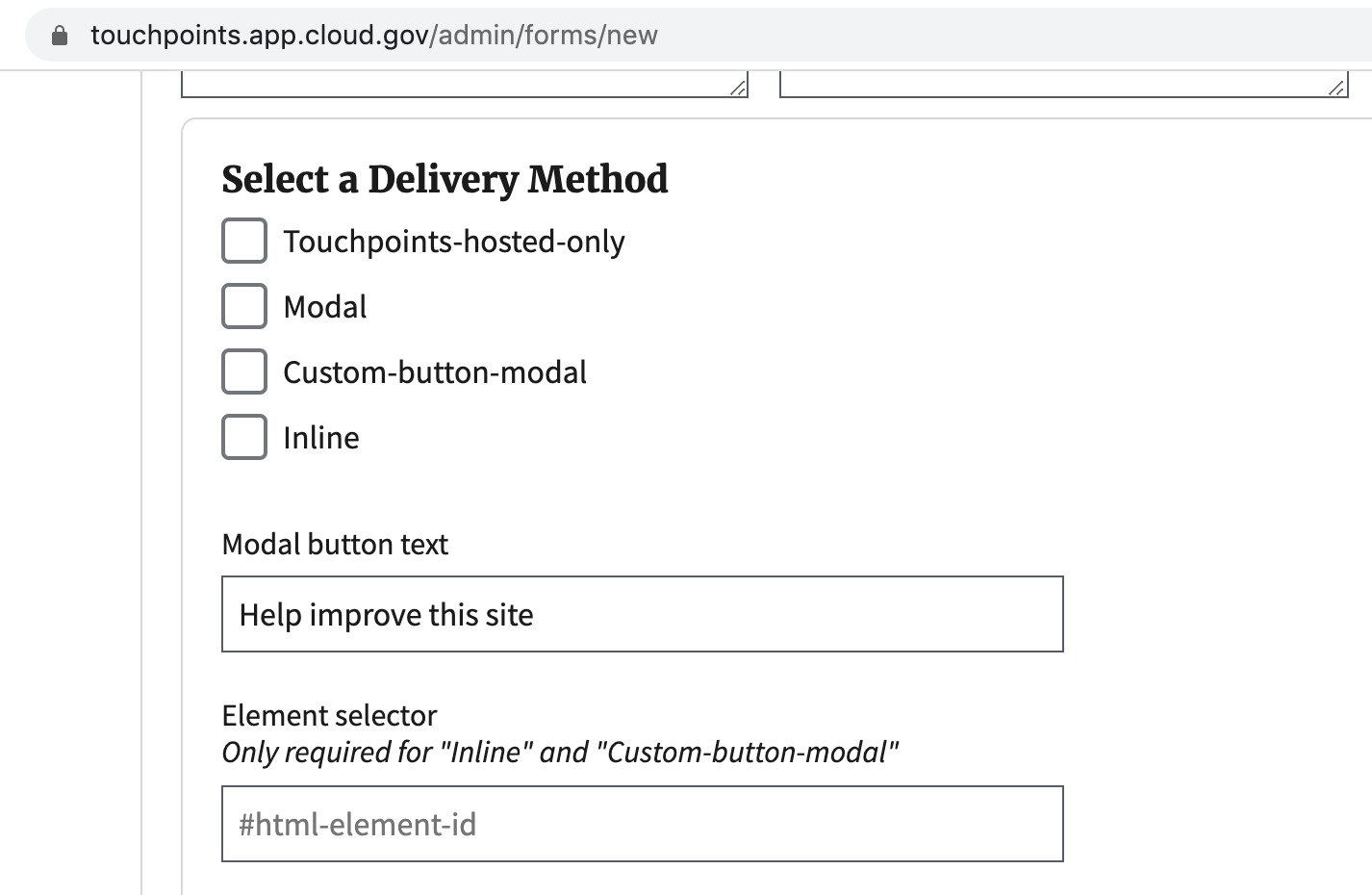Focus the left text area at top
This screenshot has width=1372, height=895.
coord(465,84)
